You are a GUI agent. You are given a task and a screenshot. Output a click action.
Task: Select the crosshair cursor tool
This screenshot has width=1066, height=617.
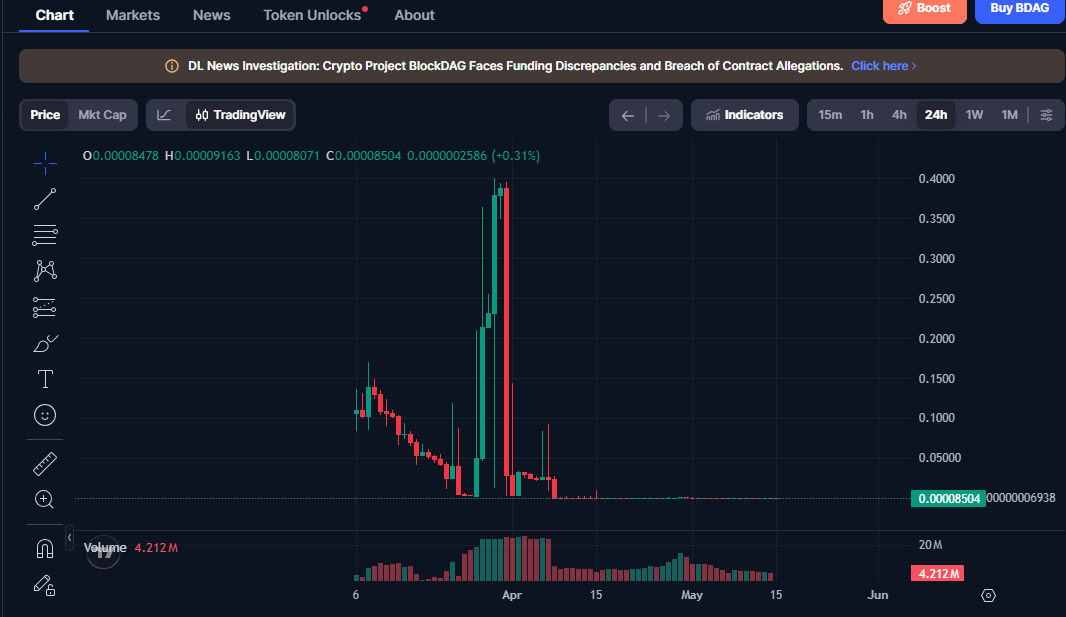(x=45, y=163)
